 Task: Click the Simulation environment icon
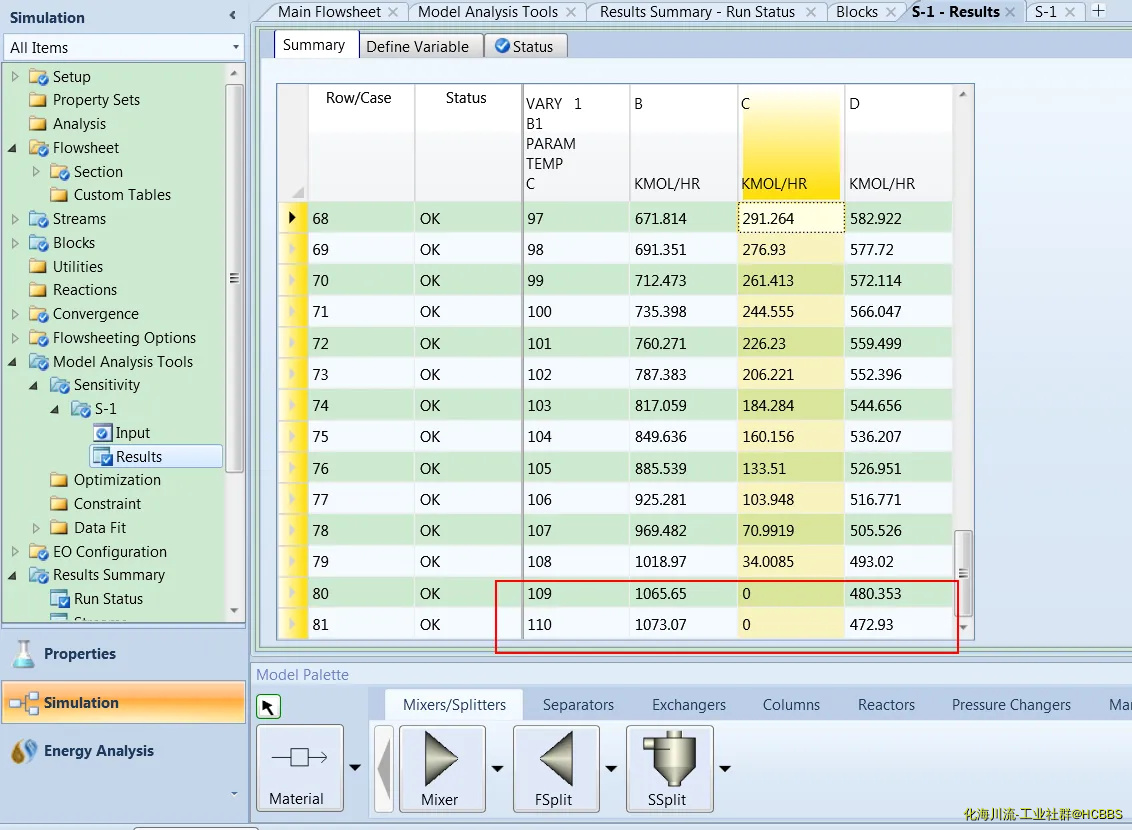[24, 703]
